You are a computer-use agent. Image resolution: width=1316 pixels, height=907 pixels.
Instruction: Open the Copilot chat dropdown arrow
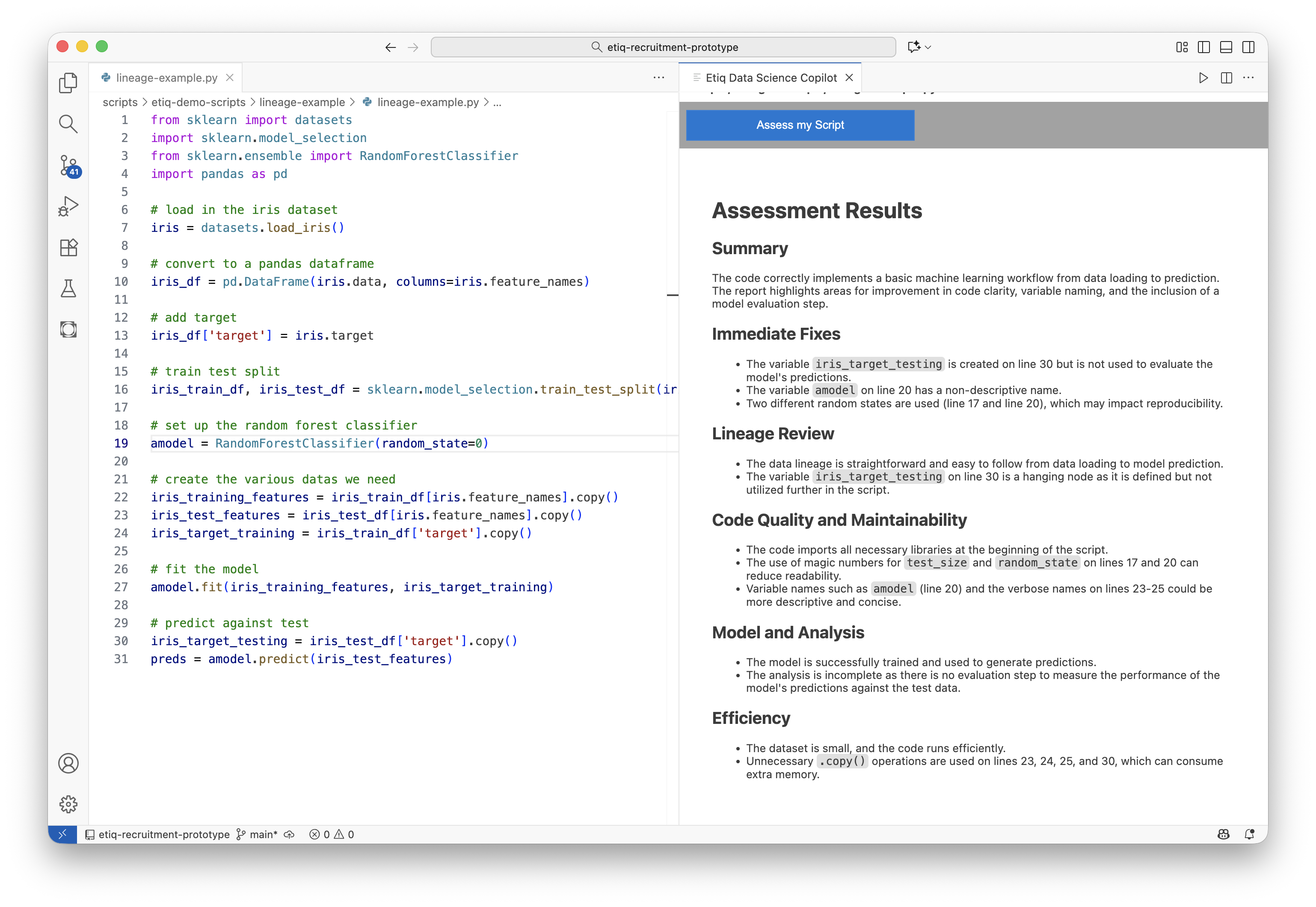pos(928,47)
